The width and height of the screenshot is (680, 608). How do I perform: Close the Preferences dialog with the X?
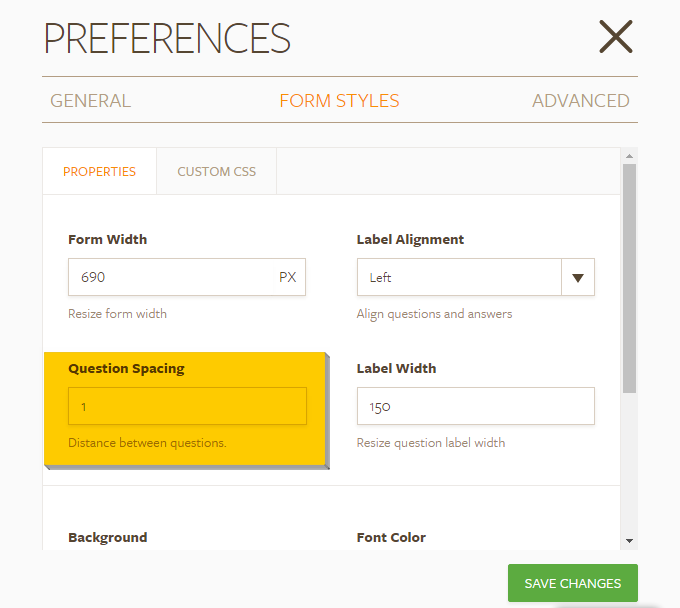point(616,37)
